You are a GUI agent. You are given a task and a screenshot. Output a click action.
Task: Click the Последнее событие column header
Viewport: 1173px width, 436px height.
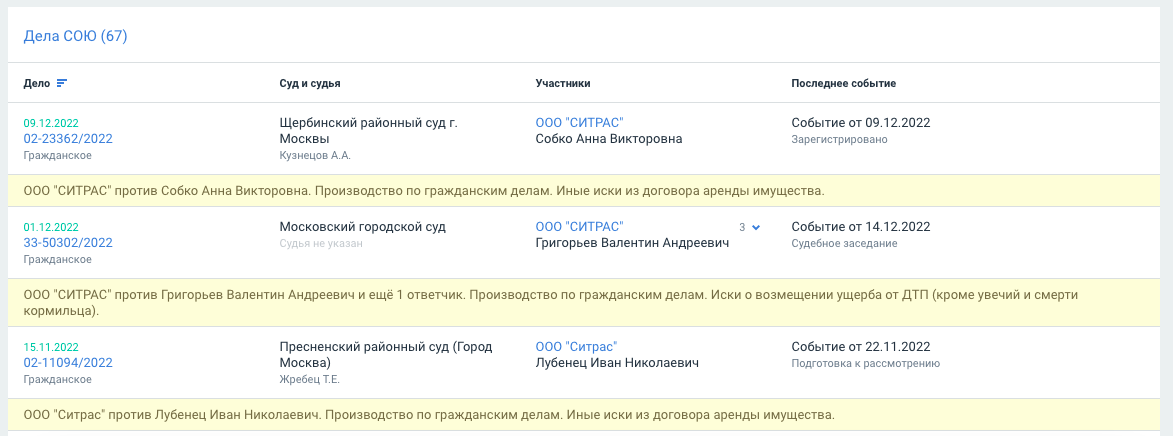(x=844, y=83)
